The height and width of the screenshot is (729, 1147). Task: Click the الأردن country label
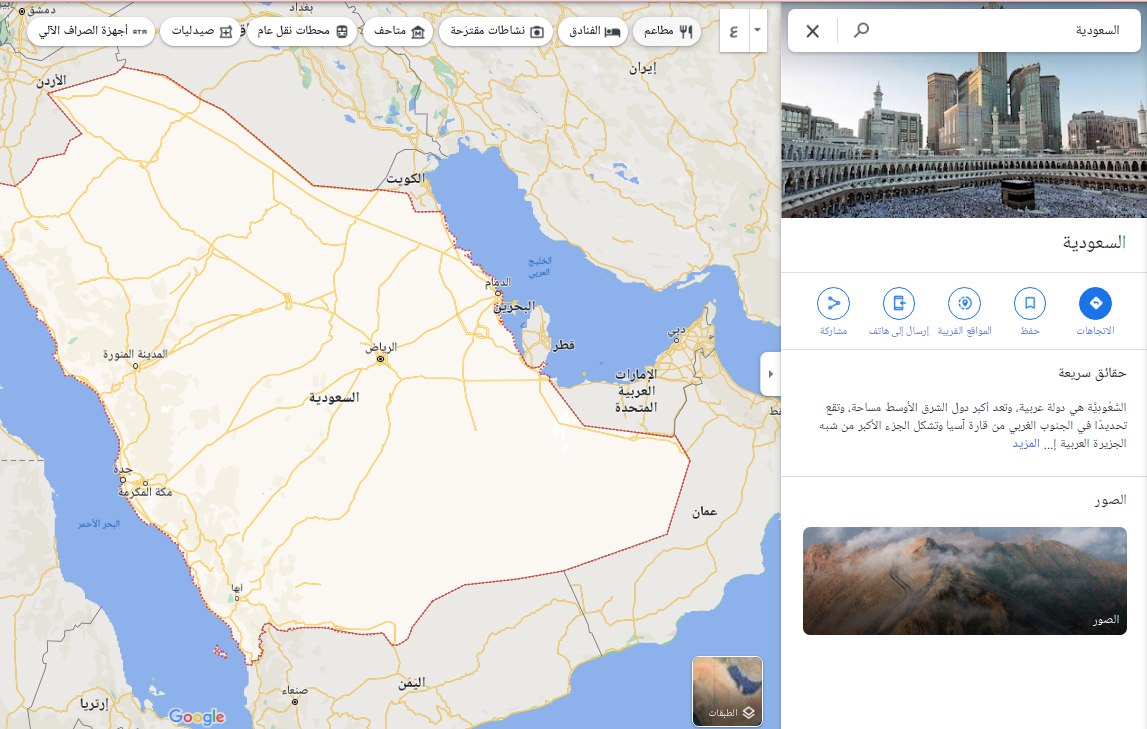coord(50,80)
